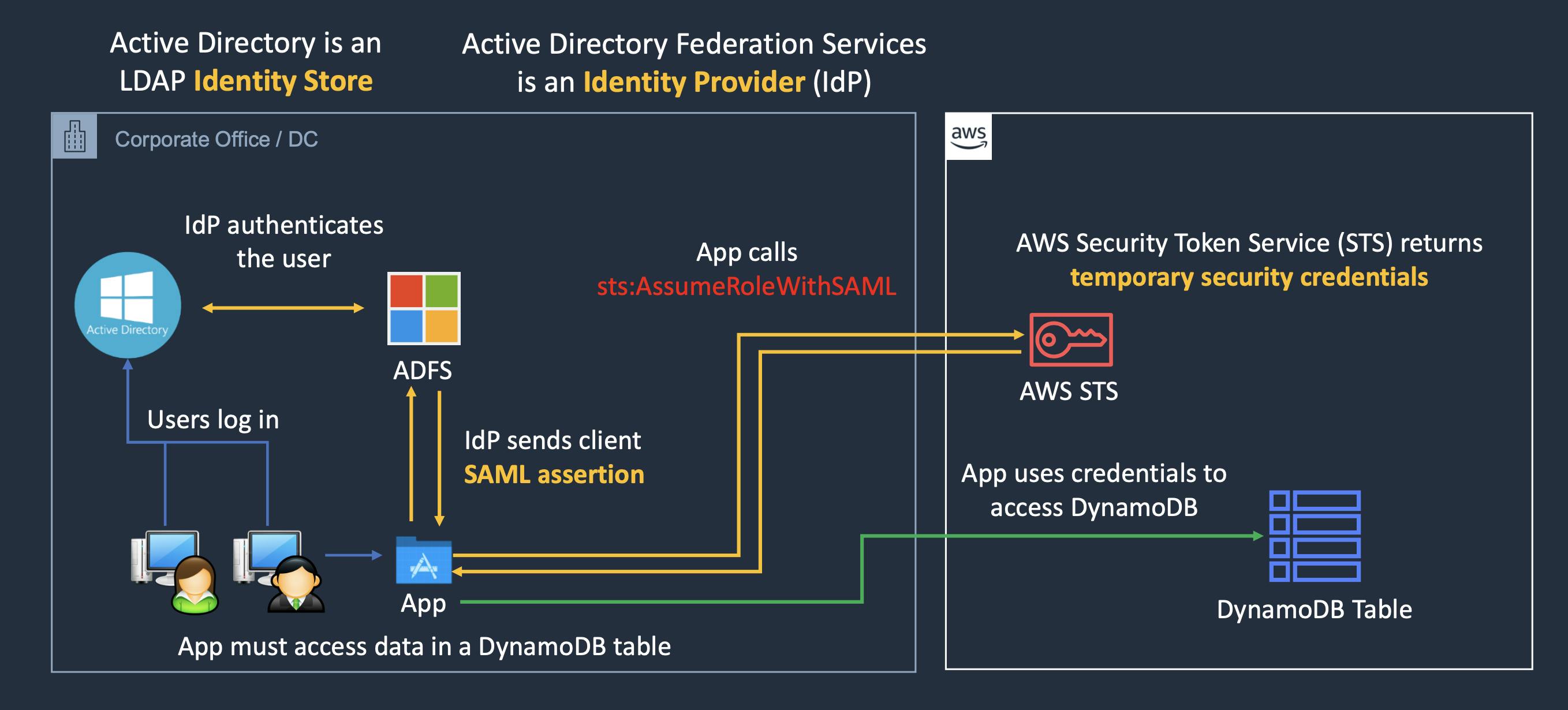Click the 'App' label under the folder icon
Screen dimensions: 1568x710
coord(423,604)
